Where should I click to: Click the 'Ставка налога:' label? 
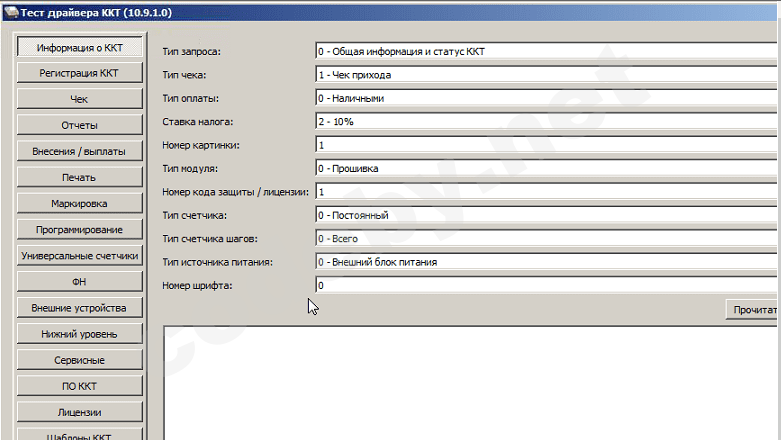click(x=197, y=122)
